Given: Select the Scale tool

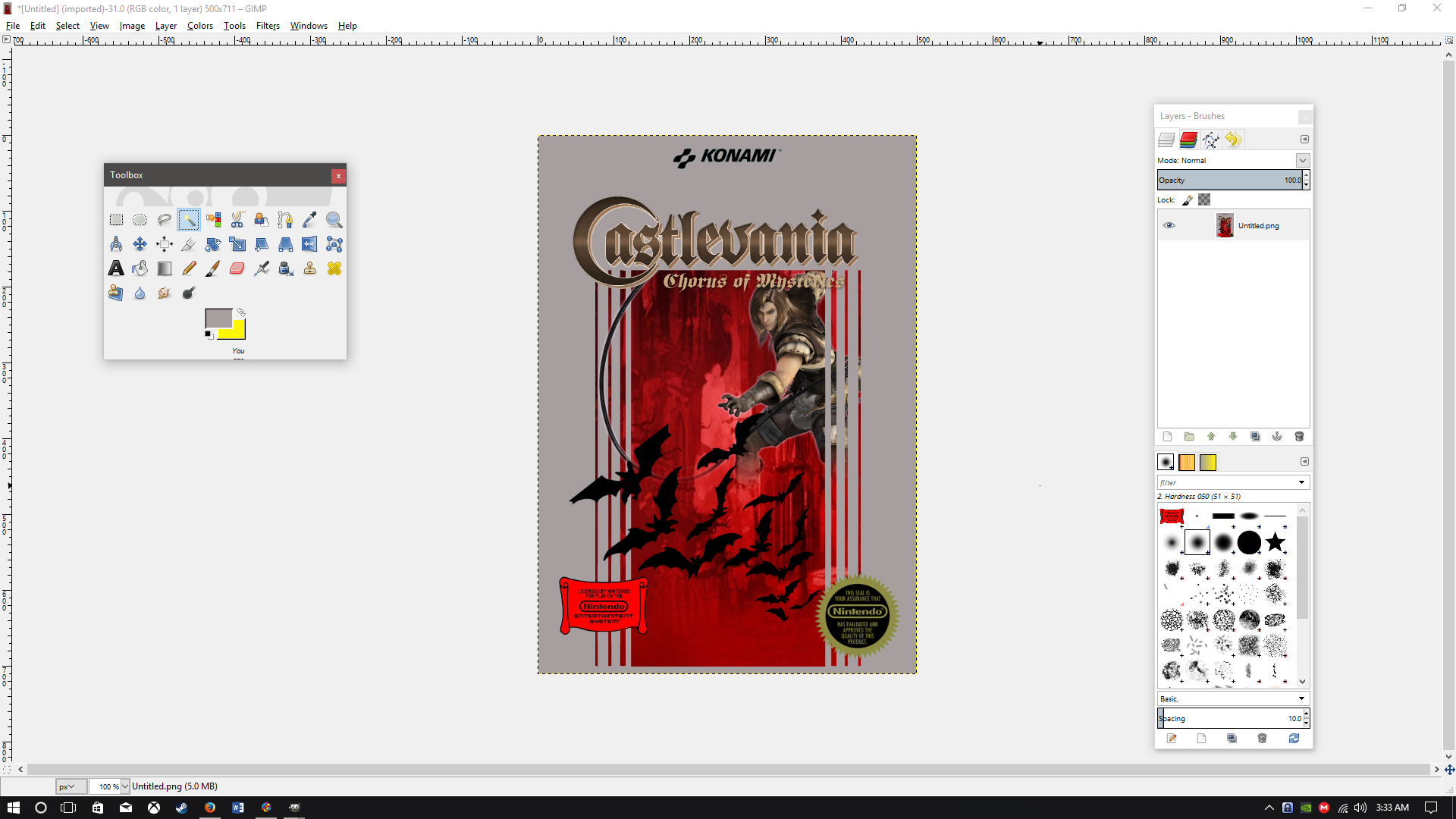Looking at the screenshot, I should (x=237, y=244).
